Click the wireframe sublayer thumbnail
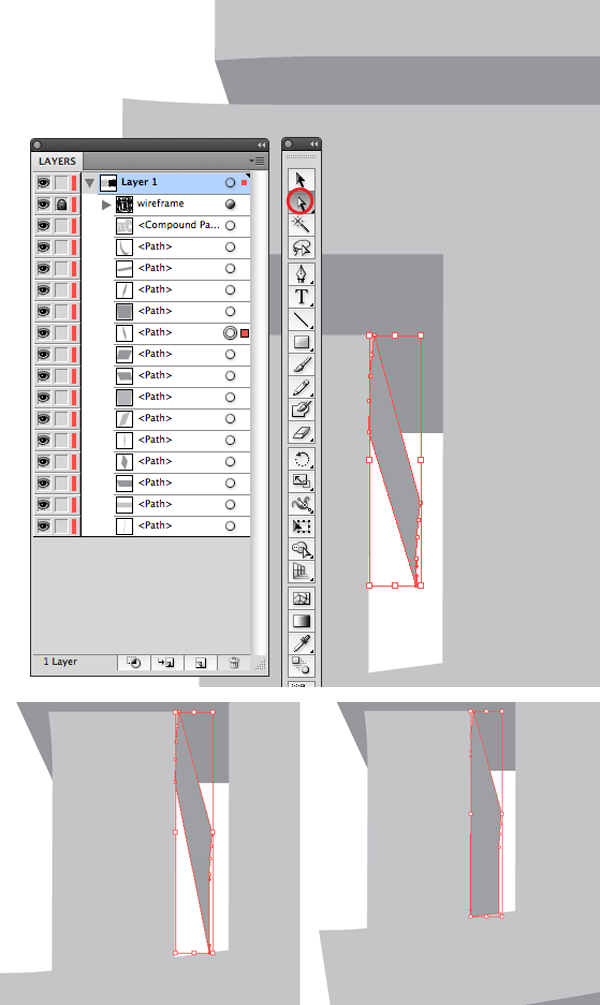The height and width of the screenshot is (1005, 600). point(124,204)
